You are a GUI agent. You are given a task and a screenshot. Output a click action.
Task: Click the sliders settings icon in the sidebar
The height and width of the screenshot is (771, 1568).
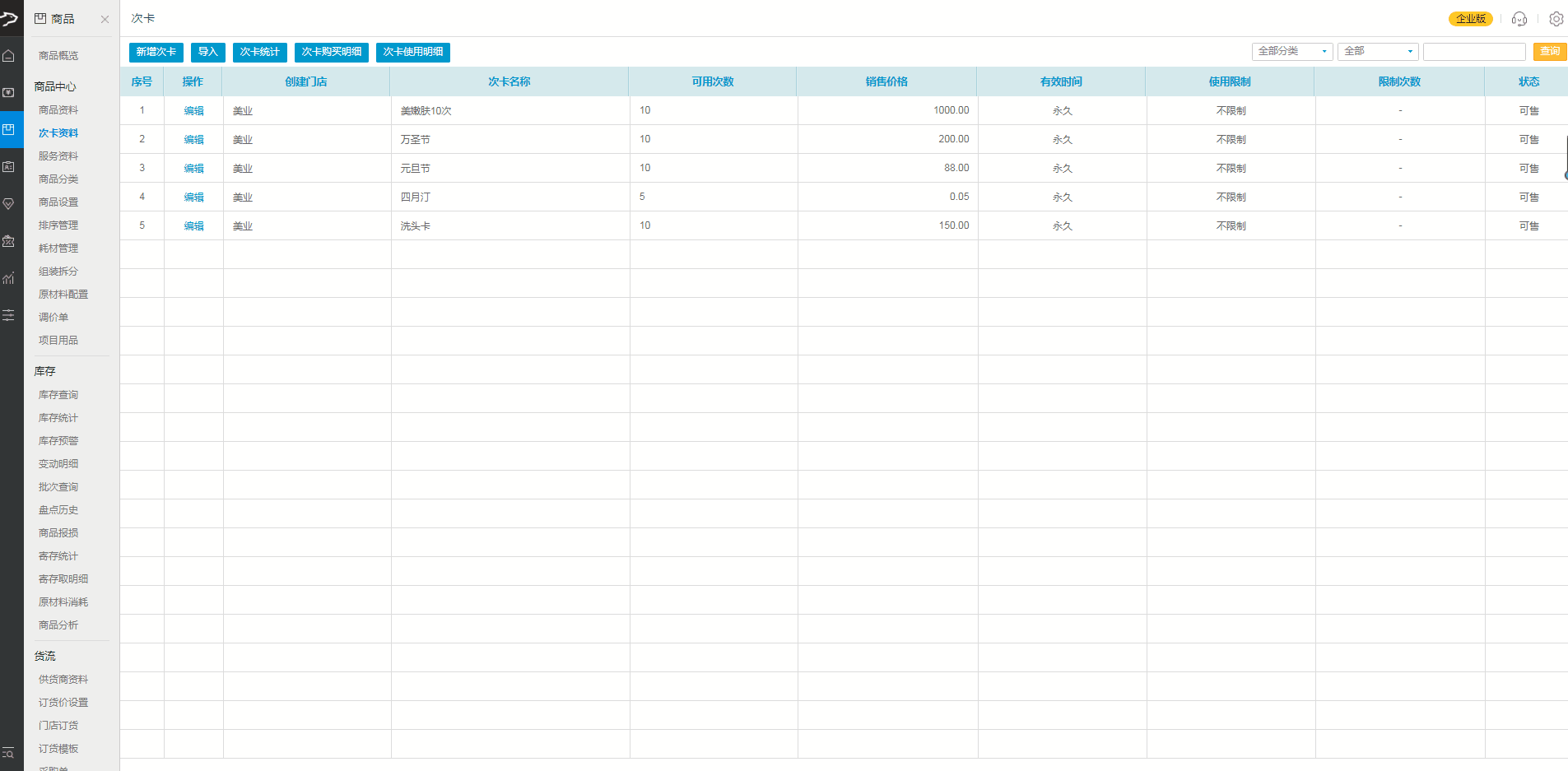click(8, 315)
